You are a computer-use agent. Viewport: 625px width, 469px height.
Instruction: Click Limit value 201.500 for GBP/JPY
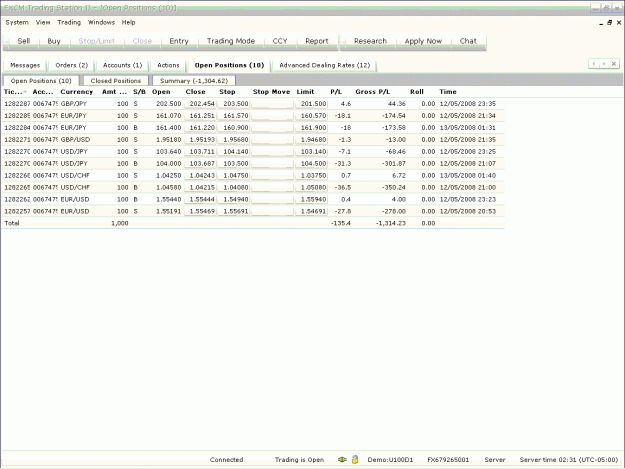click(x=312, y=104)
